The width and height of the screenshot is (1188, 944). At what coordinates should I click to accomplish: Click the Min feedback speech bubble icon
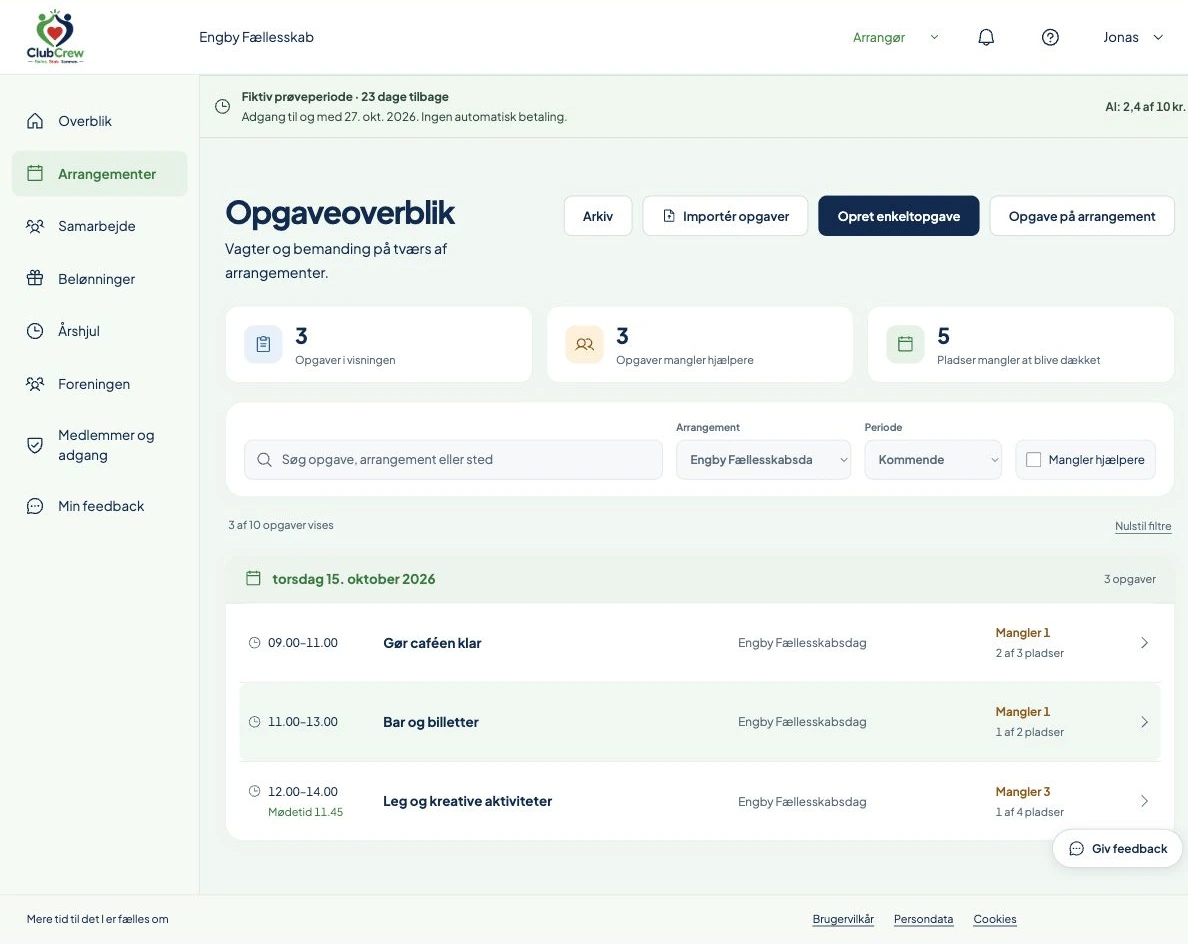click(x=35, y=506)
